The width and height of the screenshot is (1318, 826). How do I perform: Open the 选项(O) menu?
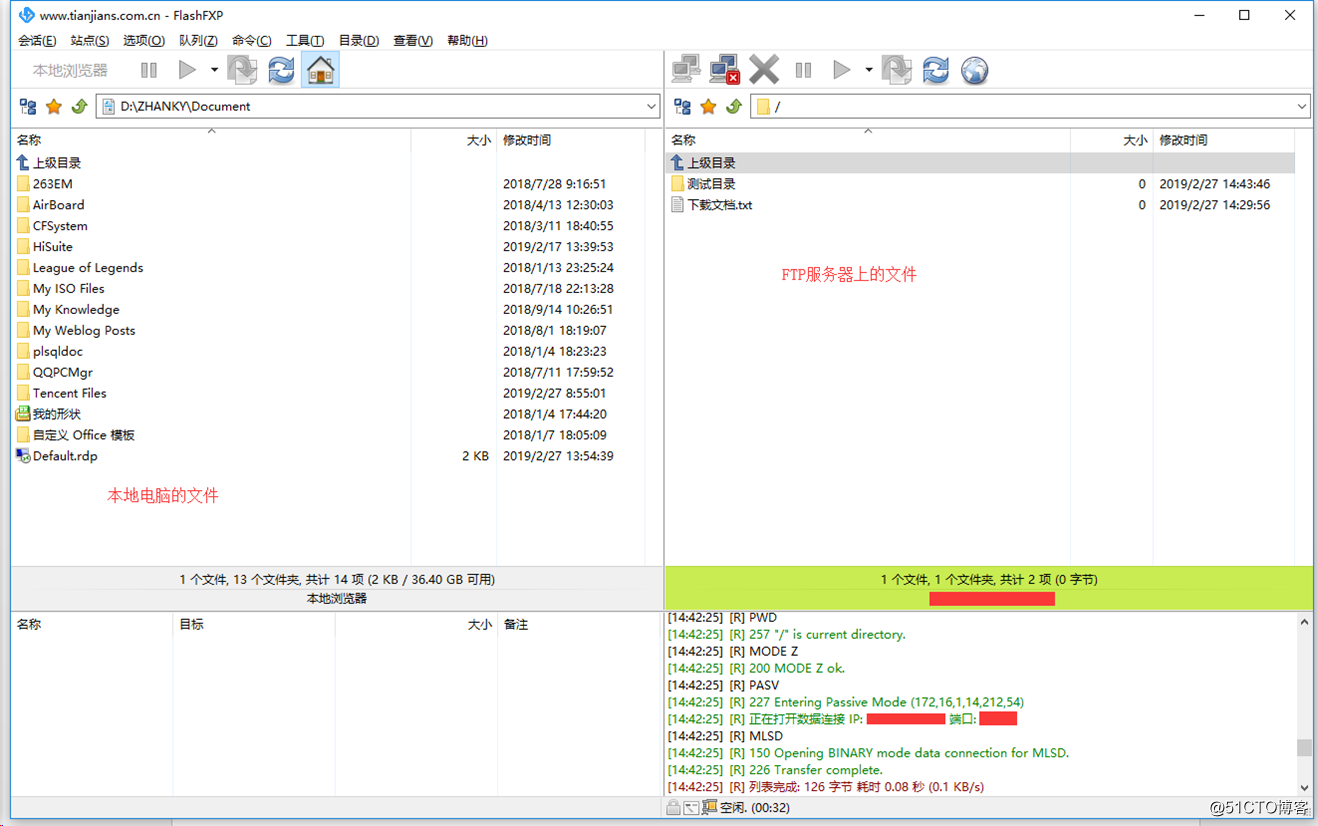[144, 41]
